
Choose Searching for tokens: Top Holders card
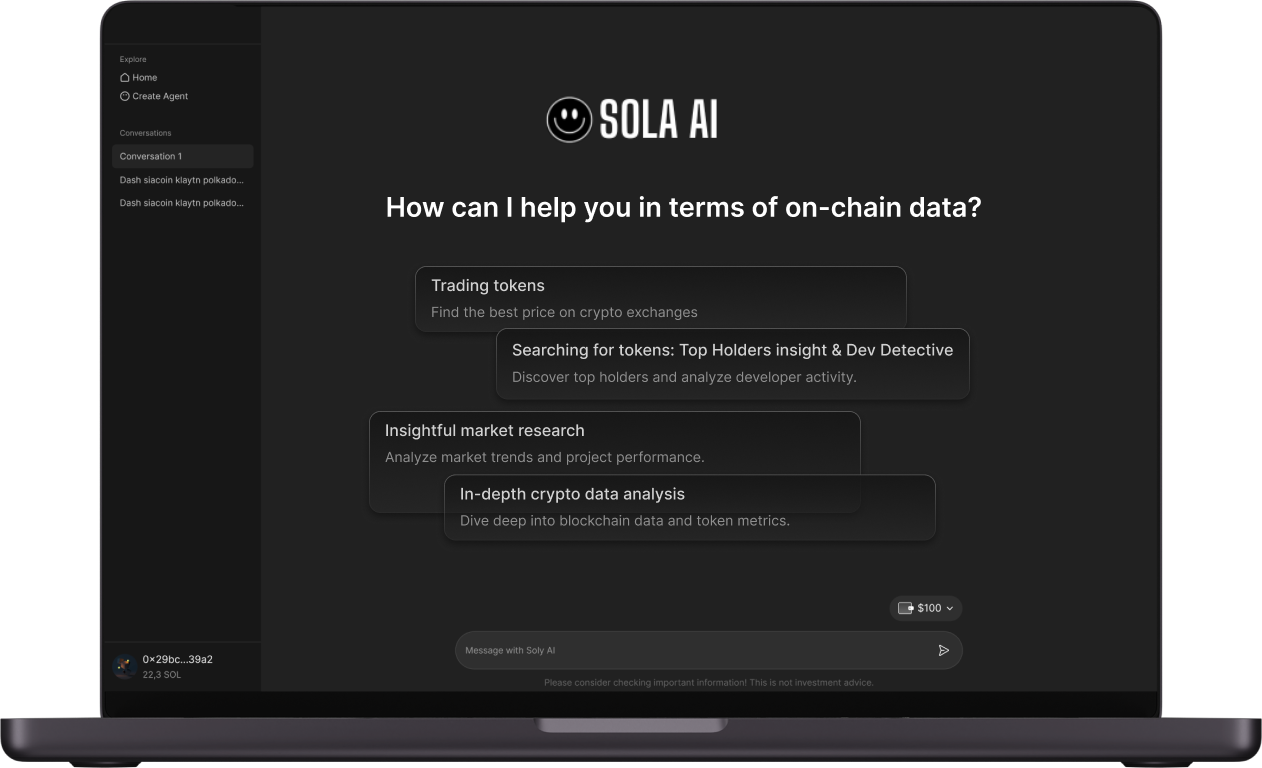tap(733, 364)
